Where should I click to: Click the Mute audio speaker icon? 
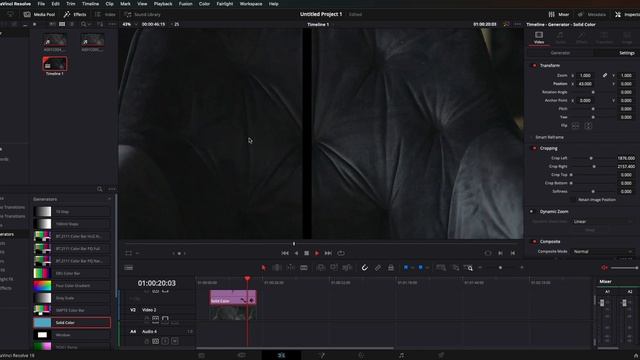click(x=604, y=268)
